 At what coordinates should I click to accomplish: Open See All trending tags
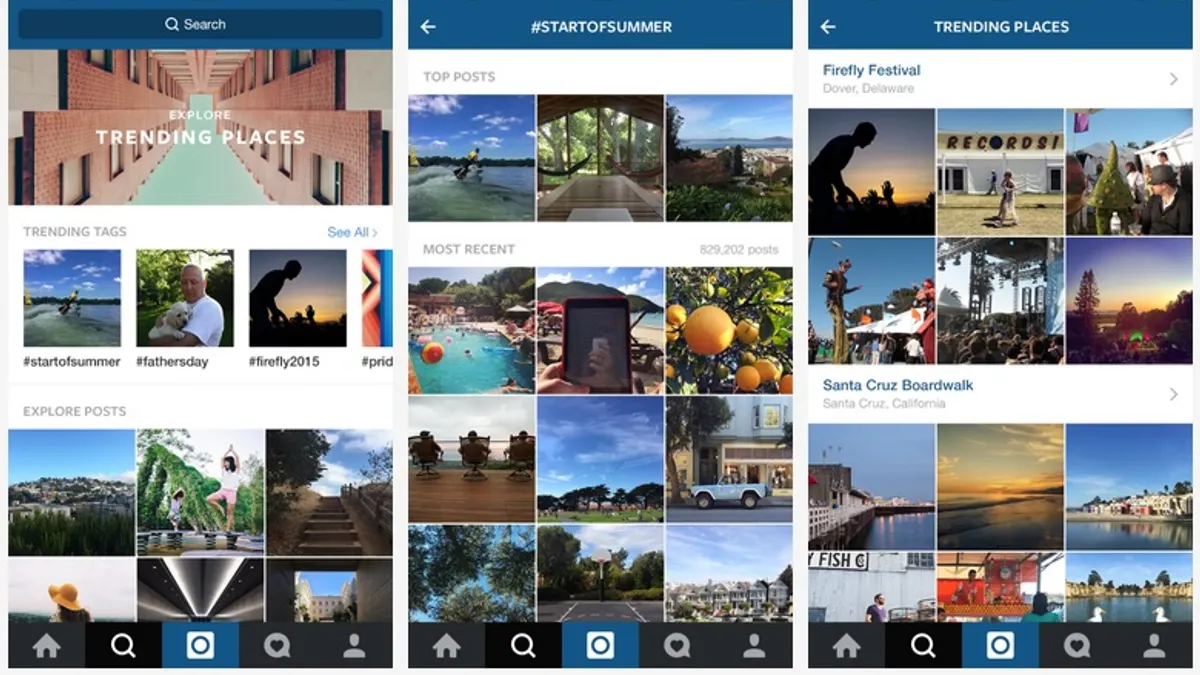point(352,232)
